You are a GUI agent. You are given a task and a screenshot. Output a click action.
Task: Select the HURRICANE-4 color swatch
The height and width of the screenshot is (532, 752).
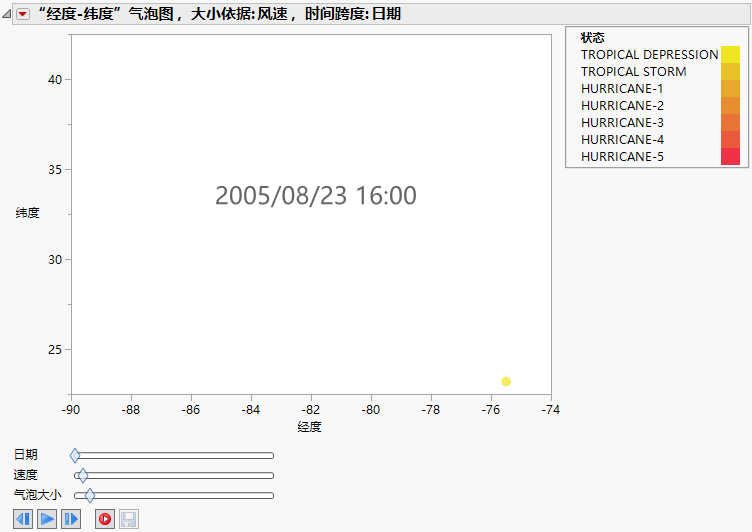pos(730,140)
